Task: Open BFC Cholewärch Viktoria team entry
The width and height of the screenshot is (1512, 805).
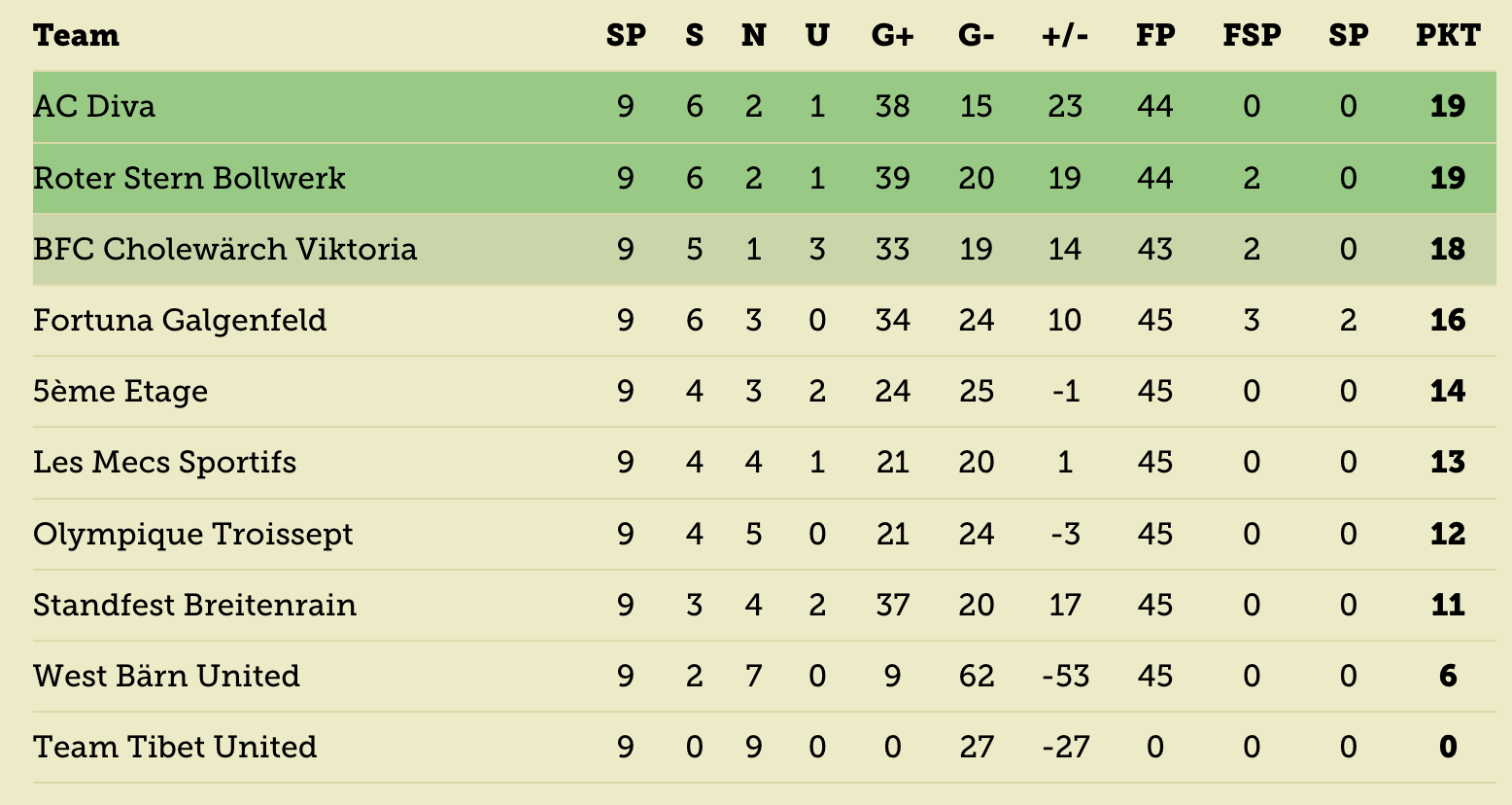Action: click(224, 249)
